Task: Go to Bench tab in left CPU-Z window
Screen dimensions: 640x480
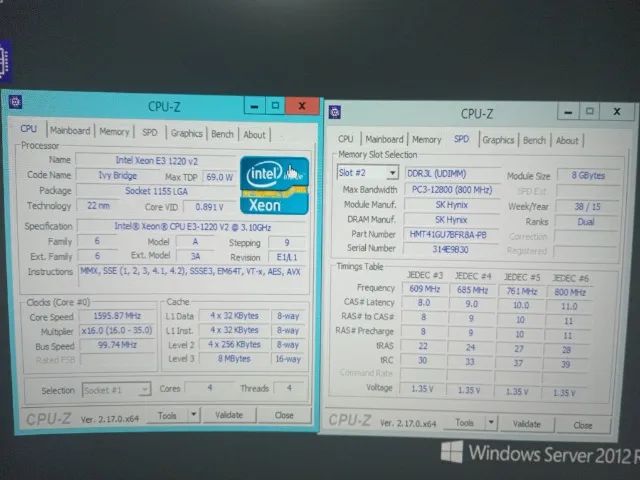Action: click(x=222, y=134)
